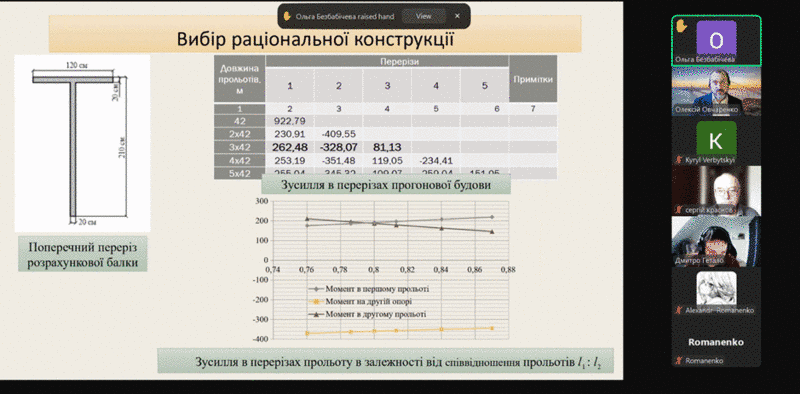Click the T-beam cross-section drawing

[82, 143]
